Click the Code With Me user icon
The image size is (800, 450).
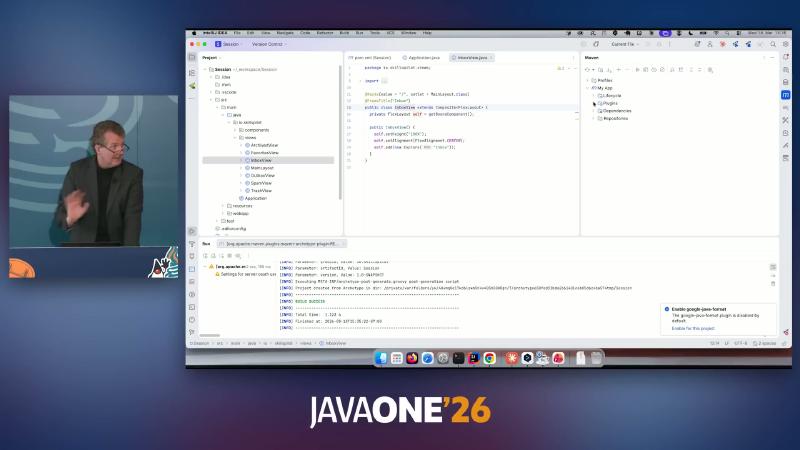click(710, 44)
